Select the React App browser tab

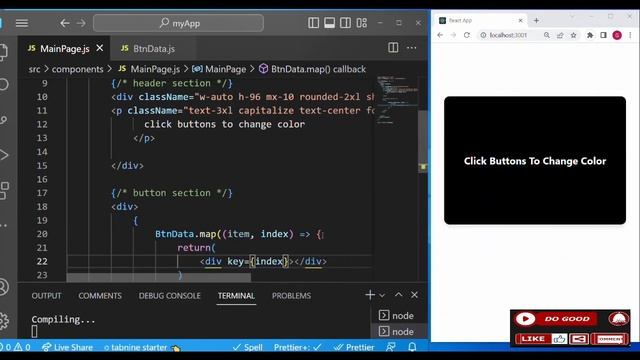[x=480, y=20]
